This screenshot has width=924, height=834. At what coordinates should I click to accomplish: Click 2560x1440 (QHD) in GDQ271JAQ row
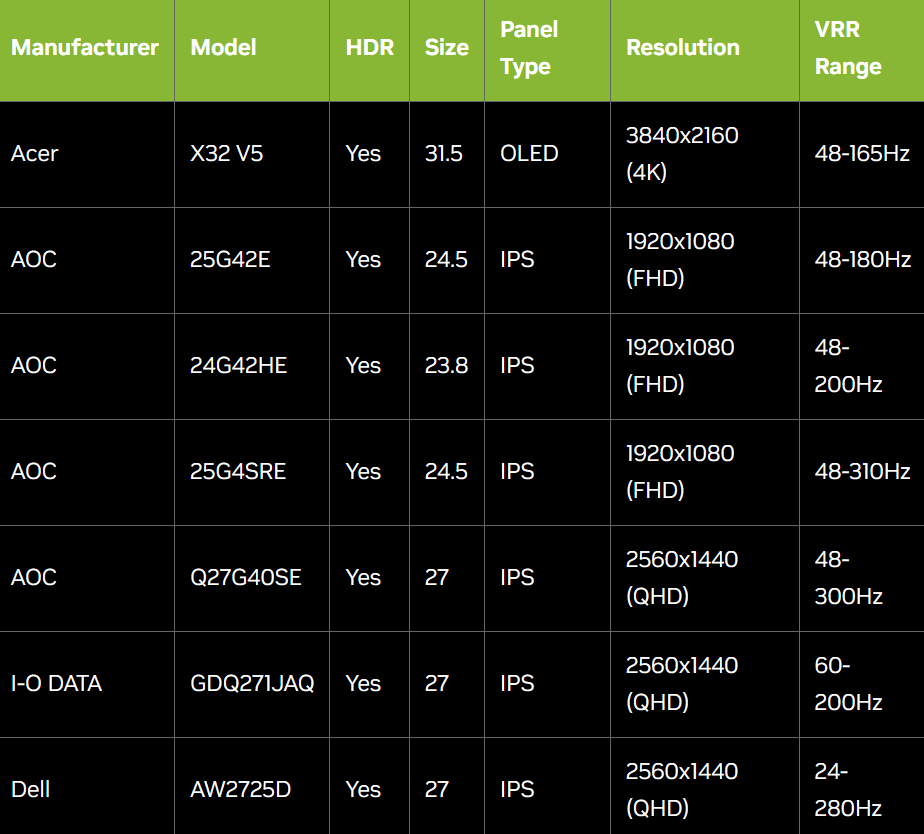coord(682,684)
